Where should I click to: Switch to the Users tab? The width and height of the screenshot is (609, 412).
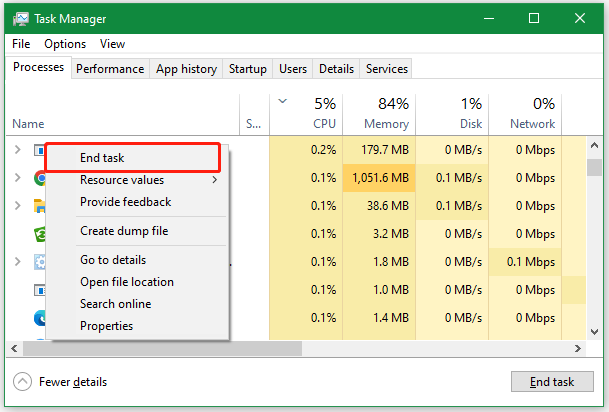293,69
